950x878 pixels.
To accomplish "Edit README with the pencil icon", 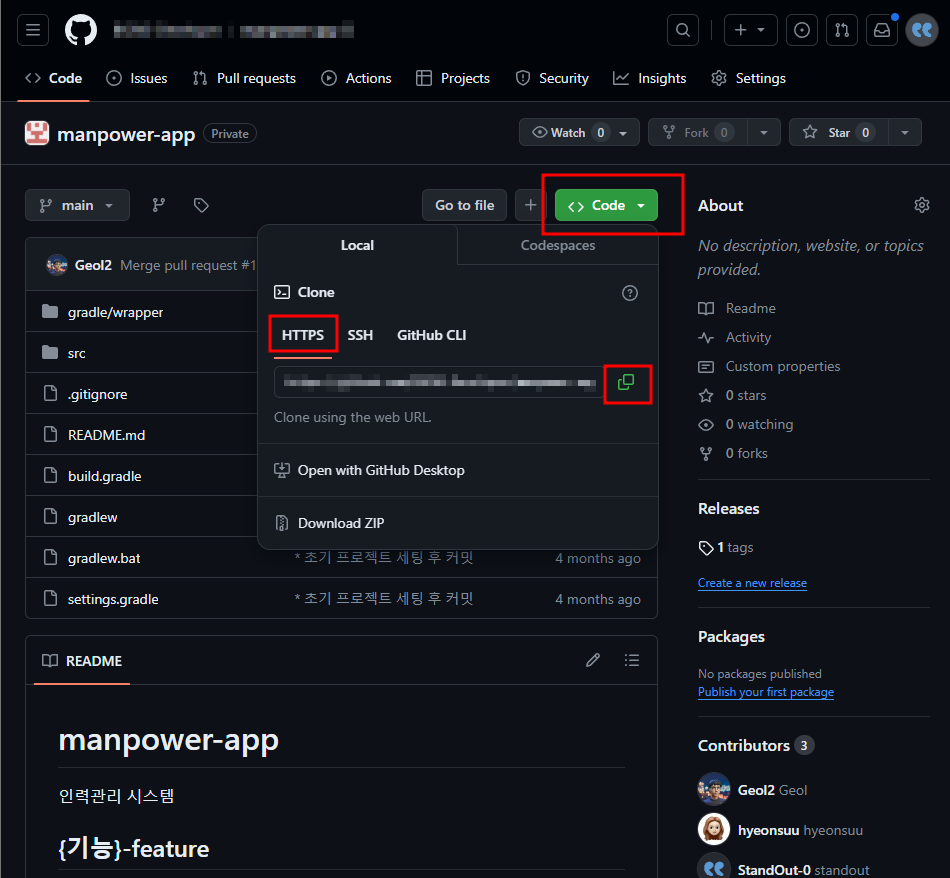I will coord(593,660).
